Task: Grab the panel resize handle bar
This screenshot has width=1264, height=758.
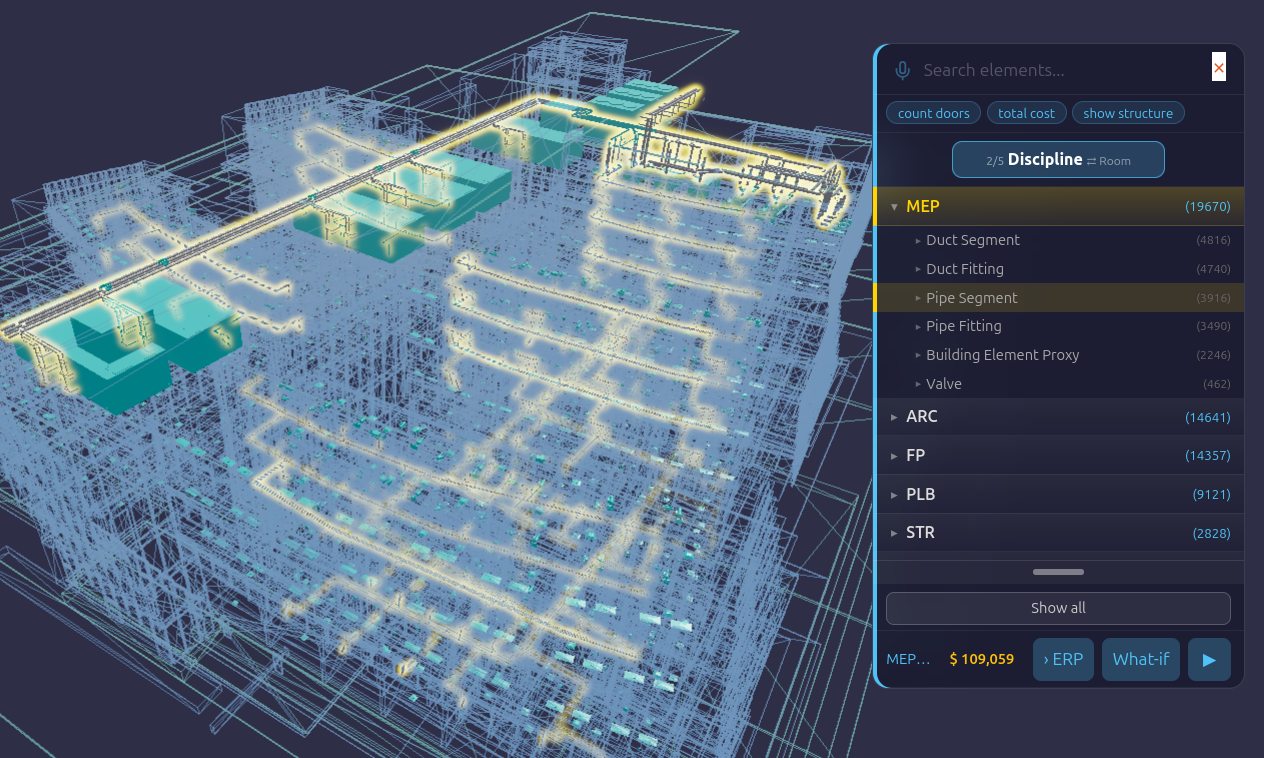Action: (1058, 572)
